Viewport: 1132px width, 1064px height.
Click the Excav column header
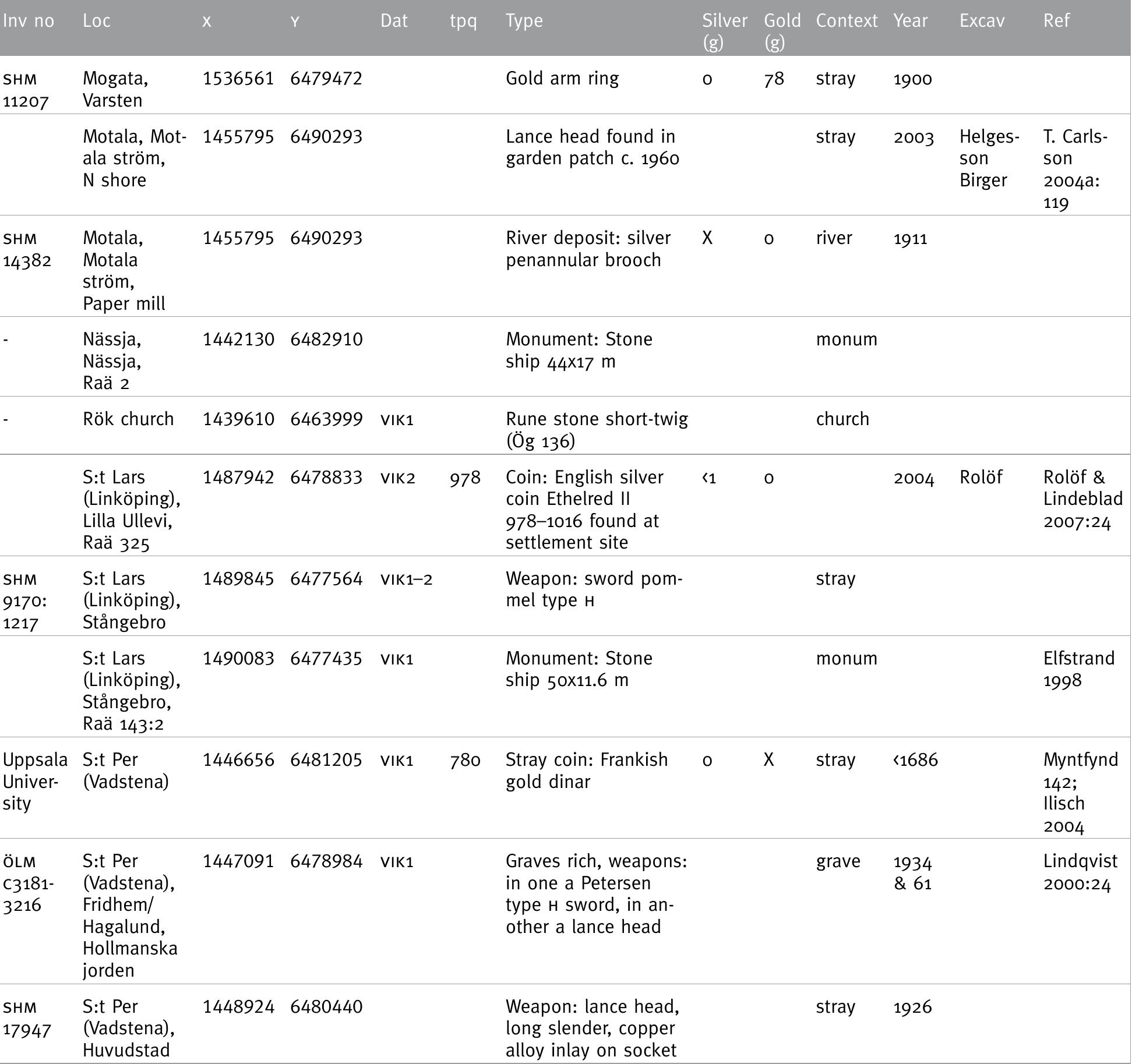click(x=982, y=21)
